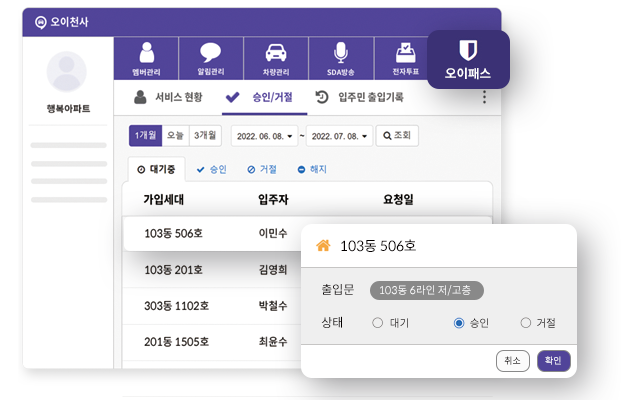Select the 103동 201호 김영희 row
The height and width of the screenshot is (400, 621).
point(212,270)
